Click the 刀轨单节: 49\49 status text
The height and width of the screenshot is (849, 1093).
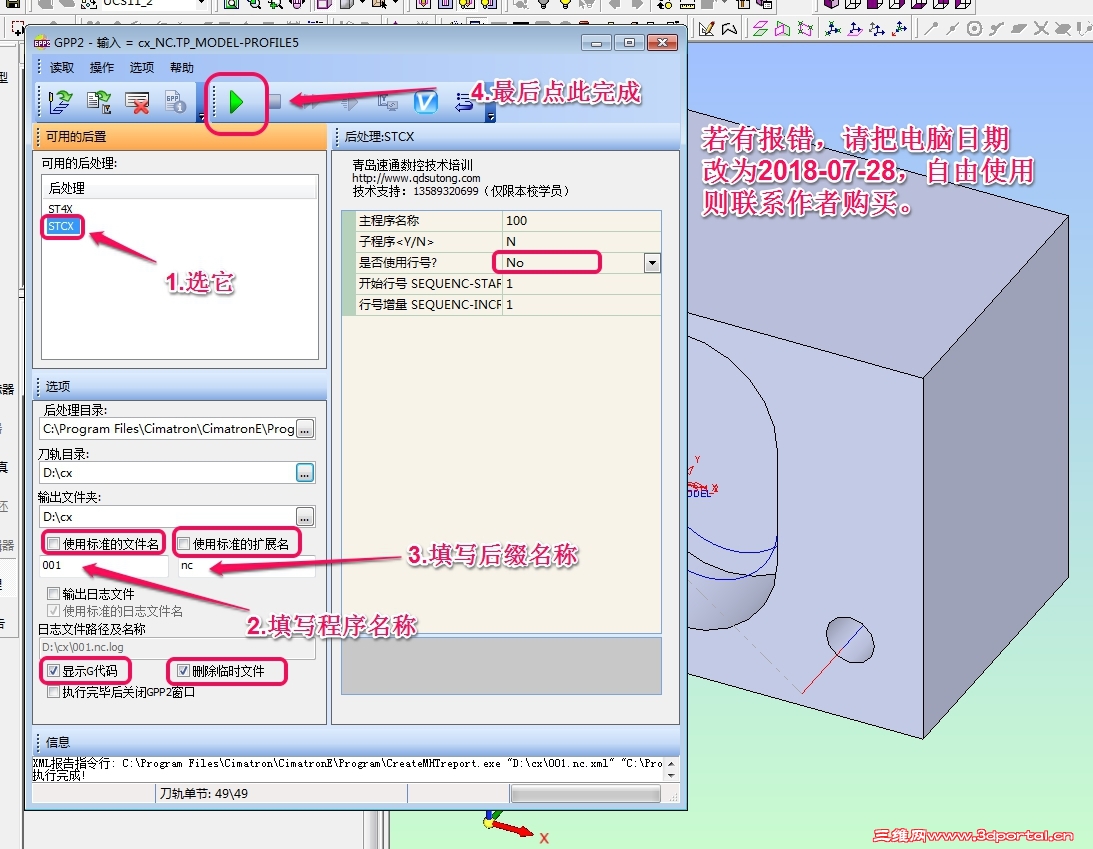204,794
